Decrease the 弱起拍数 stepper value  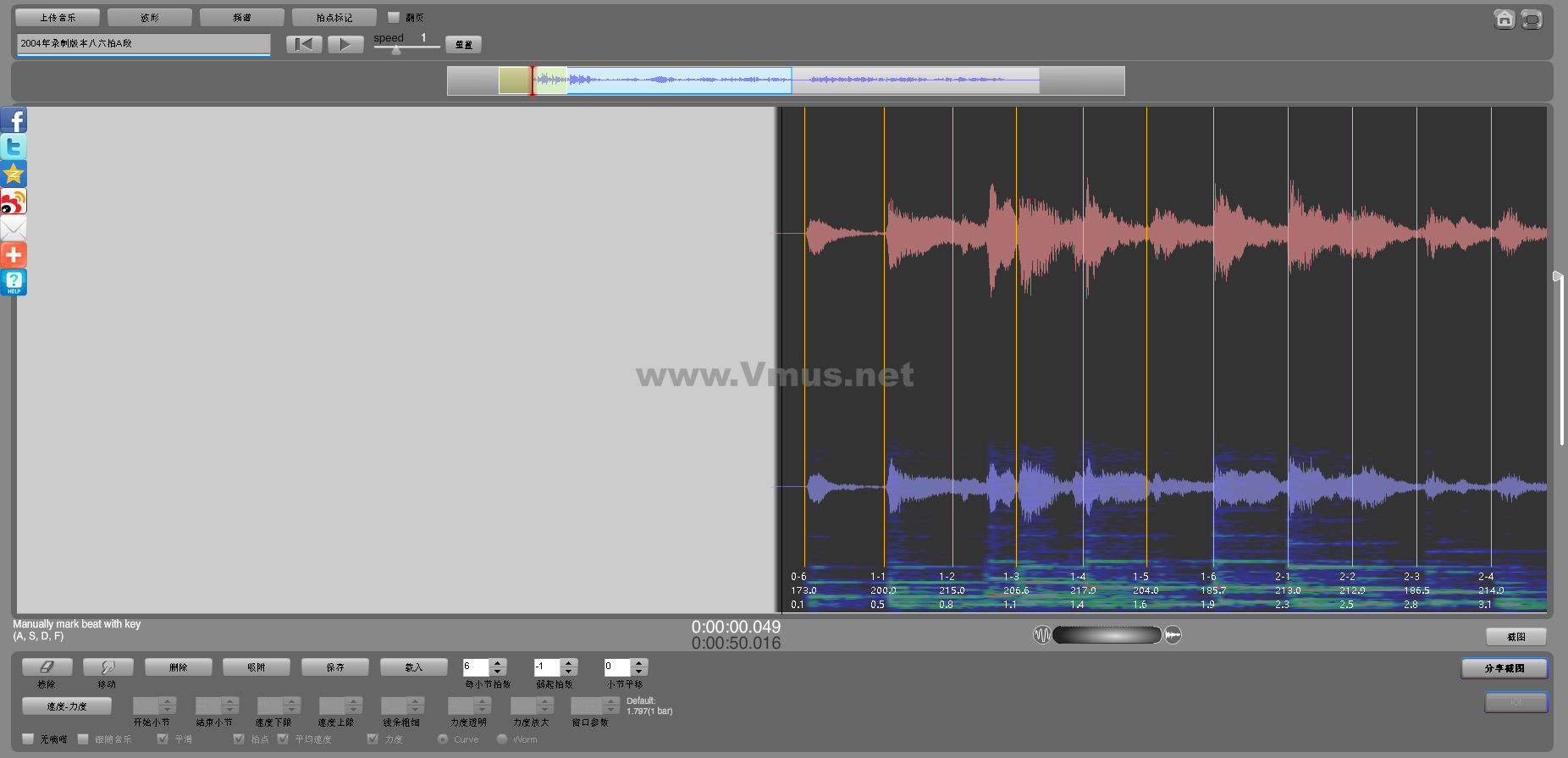569,672
